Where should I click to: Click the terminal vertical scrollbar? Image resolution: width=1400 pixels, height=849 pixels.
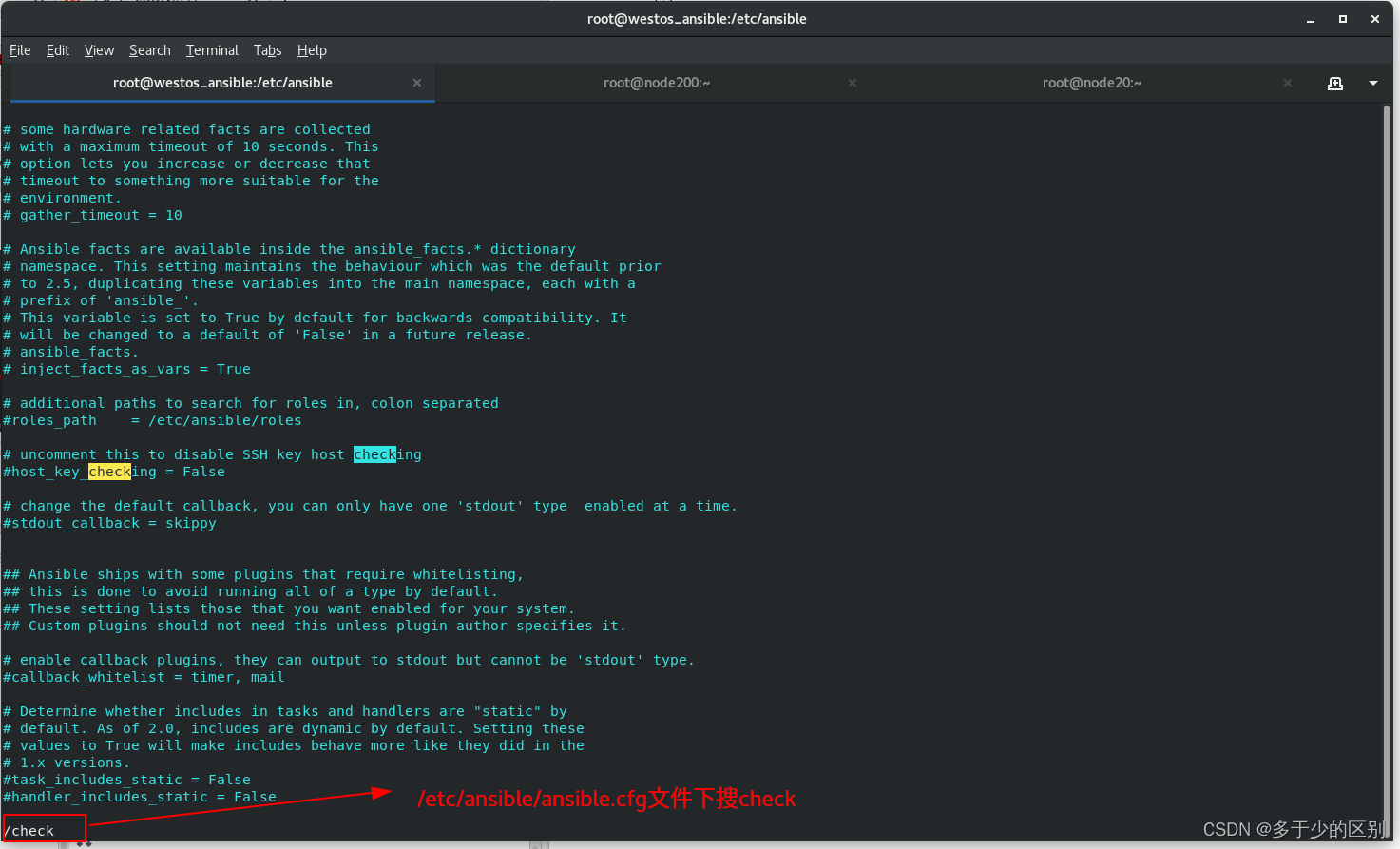pos(1387,471)
